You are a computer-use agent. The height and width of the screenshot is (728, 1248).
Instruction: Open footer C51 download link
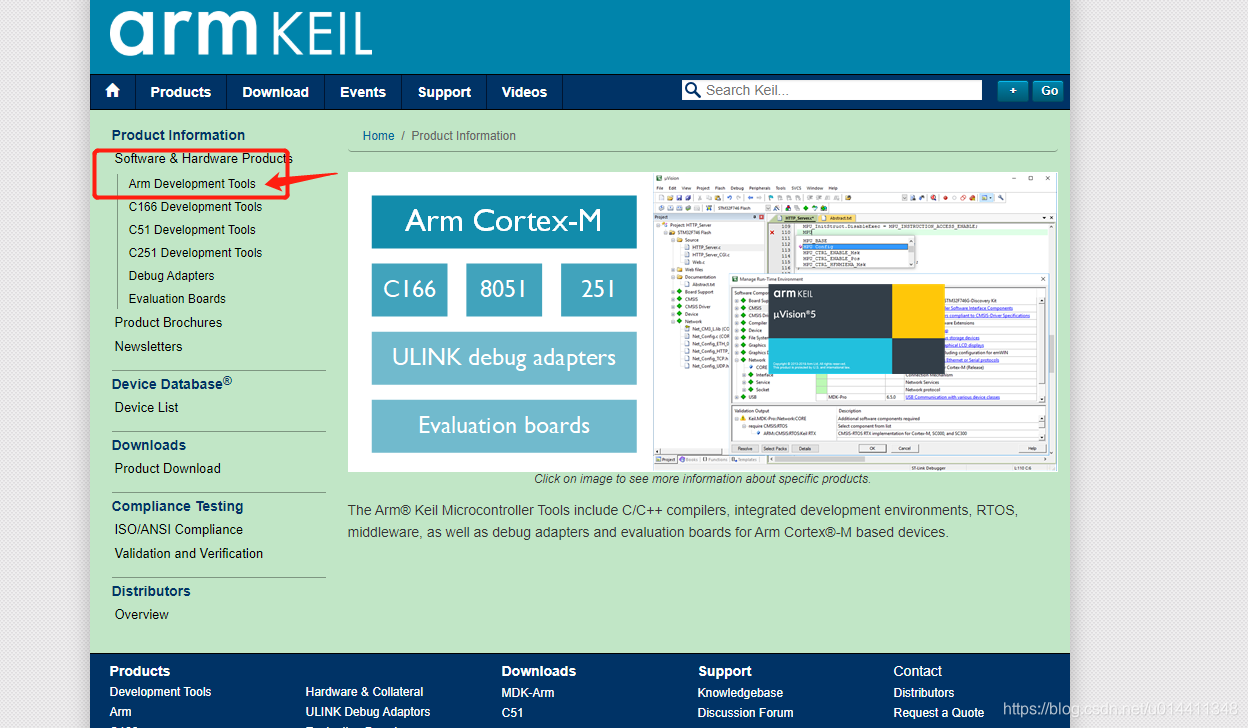tap(511, 713)
